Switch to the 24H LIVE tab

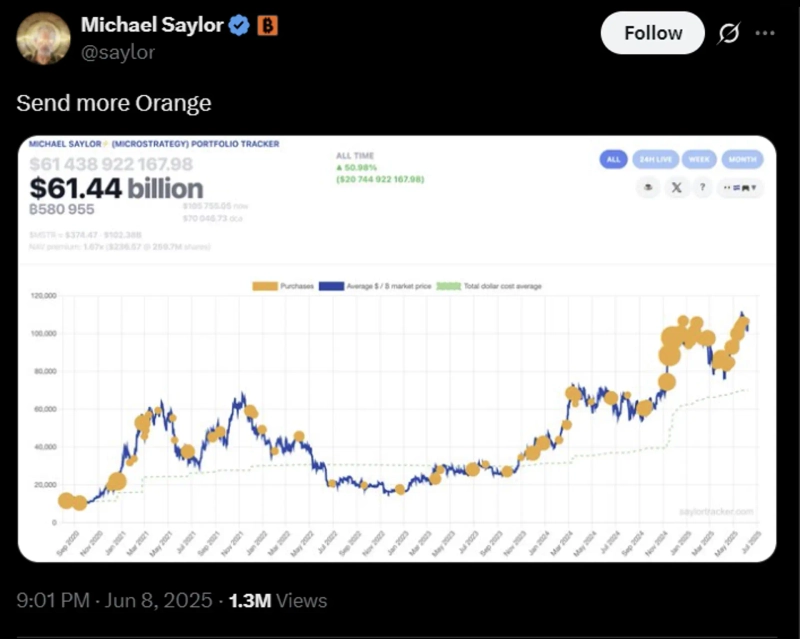pyautogui.click(x=656, y=159)
